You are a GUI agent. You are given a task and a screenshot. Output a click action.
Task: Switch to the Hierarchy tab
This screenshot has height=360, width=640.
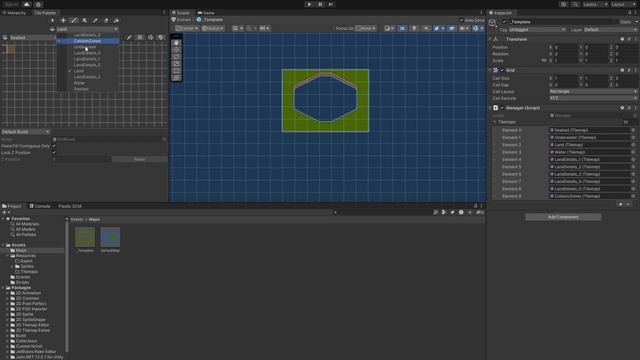pyautogui.click(x=14, y=13)
